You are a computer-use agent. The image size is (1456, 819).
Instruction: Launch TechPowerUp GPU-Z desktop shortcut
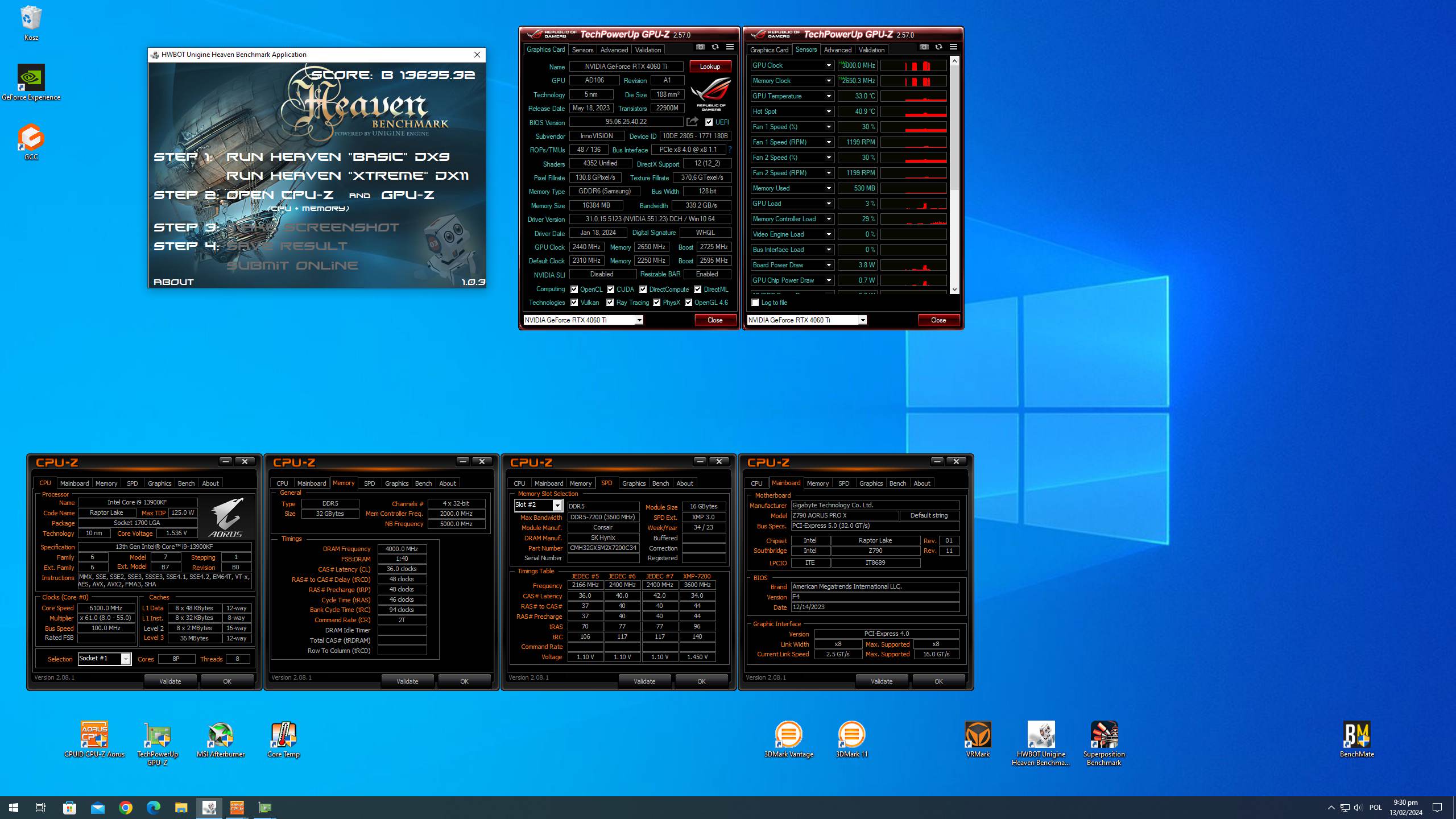(158, 743)
